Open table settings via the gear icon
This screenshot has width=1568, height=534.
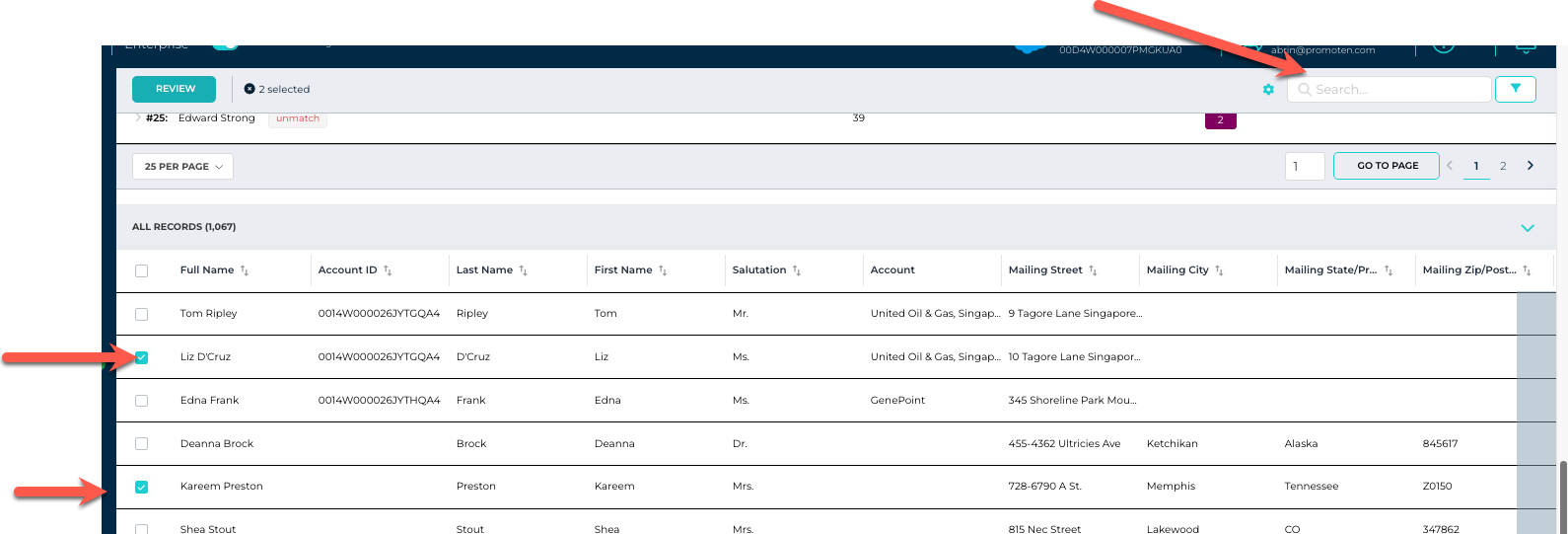click(1268, 90)
